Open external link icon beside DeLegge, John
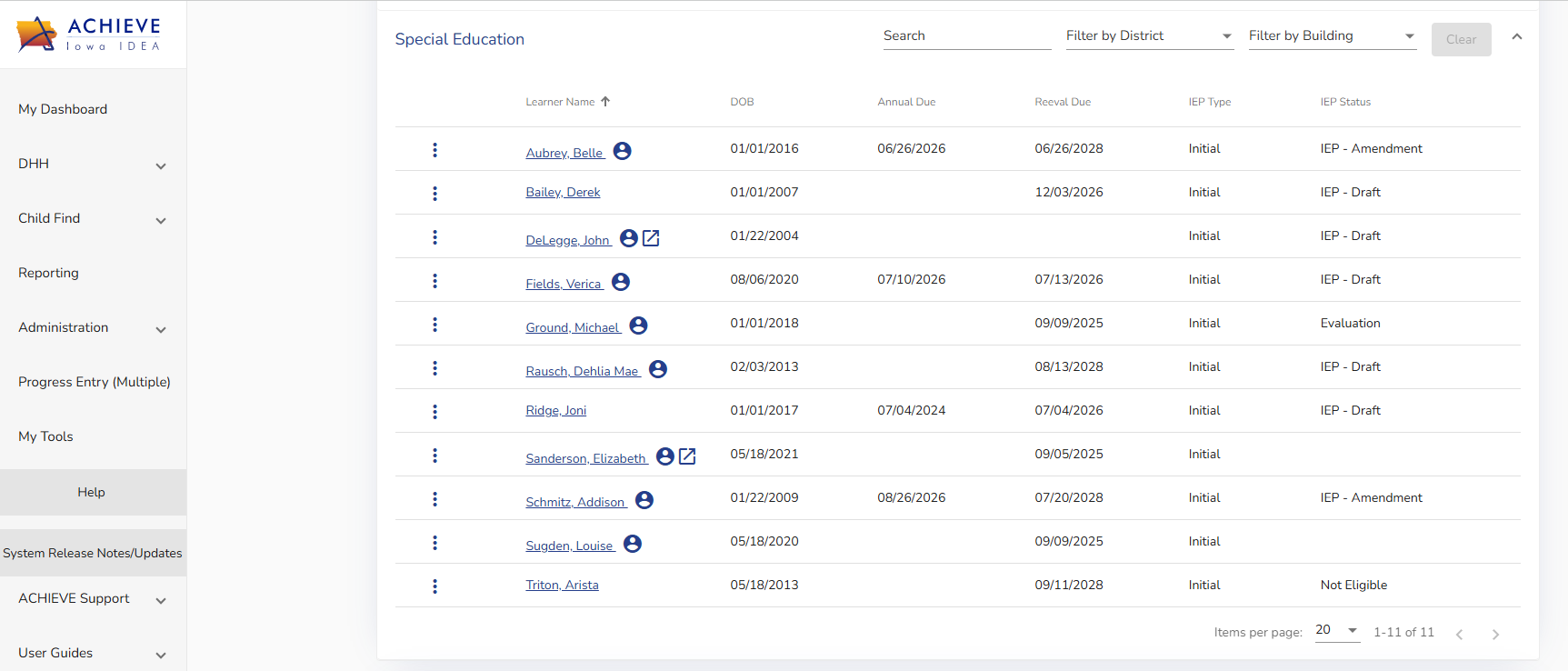The height and width of the screenshot is (671, 1568). (x=651, y=238)
